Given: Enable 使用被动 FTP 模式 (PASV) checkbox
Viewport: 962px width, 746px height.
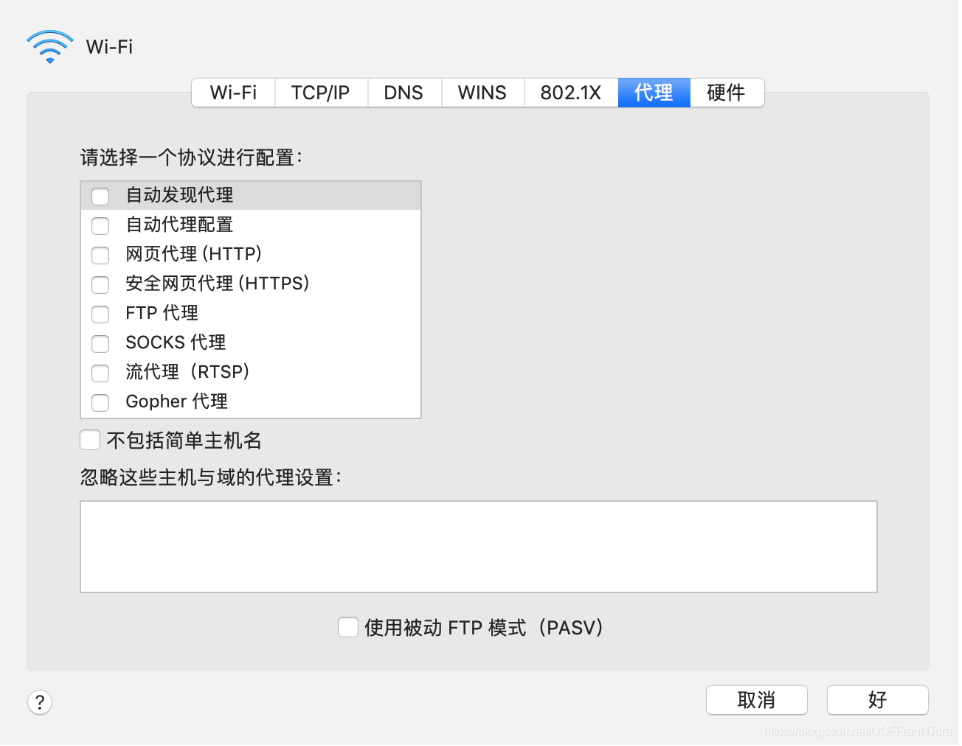Looking at the screenshot, I should pyautogui.click(x=348, y=628).
